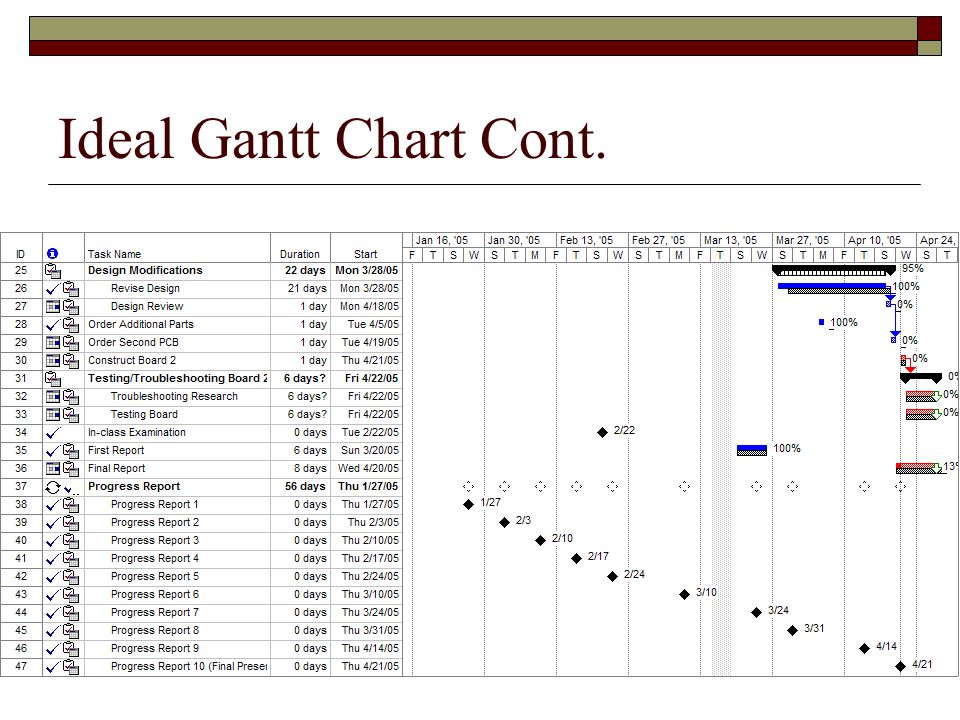Select the Design Modifications summary task name
Screen dimensions: 960x720
145,271
